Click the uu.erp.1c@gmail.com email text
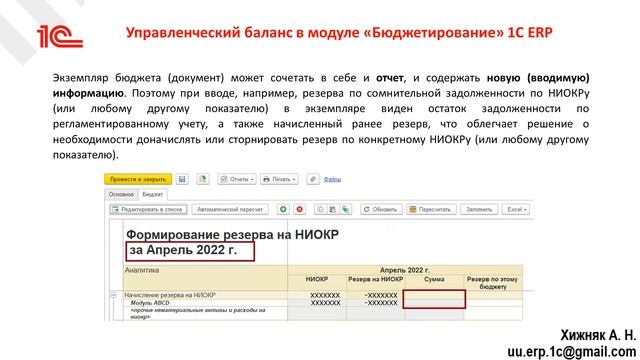640x360 pixels. [x=572, y=351]
